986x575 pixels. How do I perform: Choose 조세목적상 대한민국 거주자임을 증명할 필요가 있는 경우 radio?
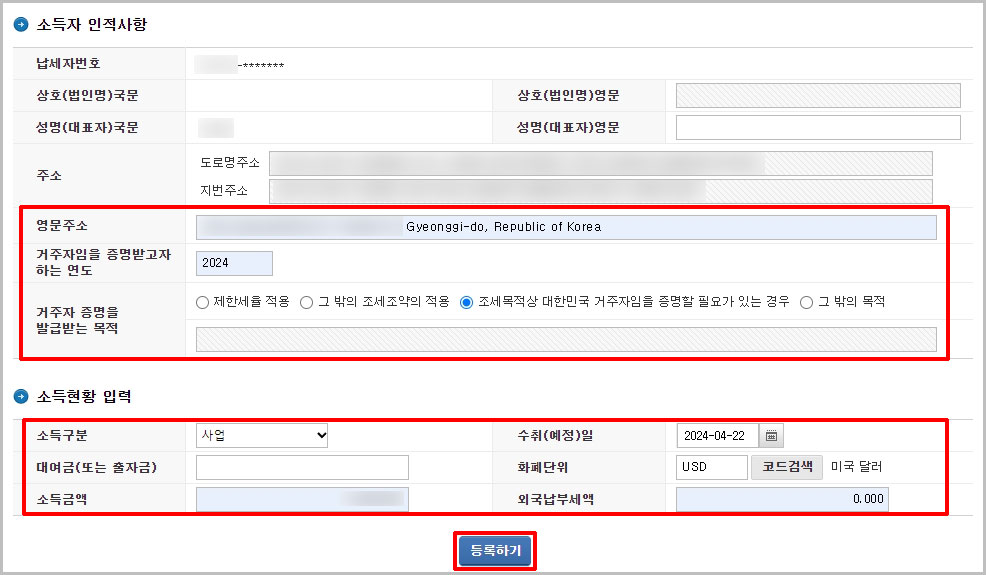pos(466,303)
